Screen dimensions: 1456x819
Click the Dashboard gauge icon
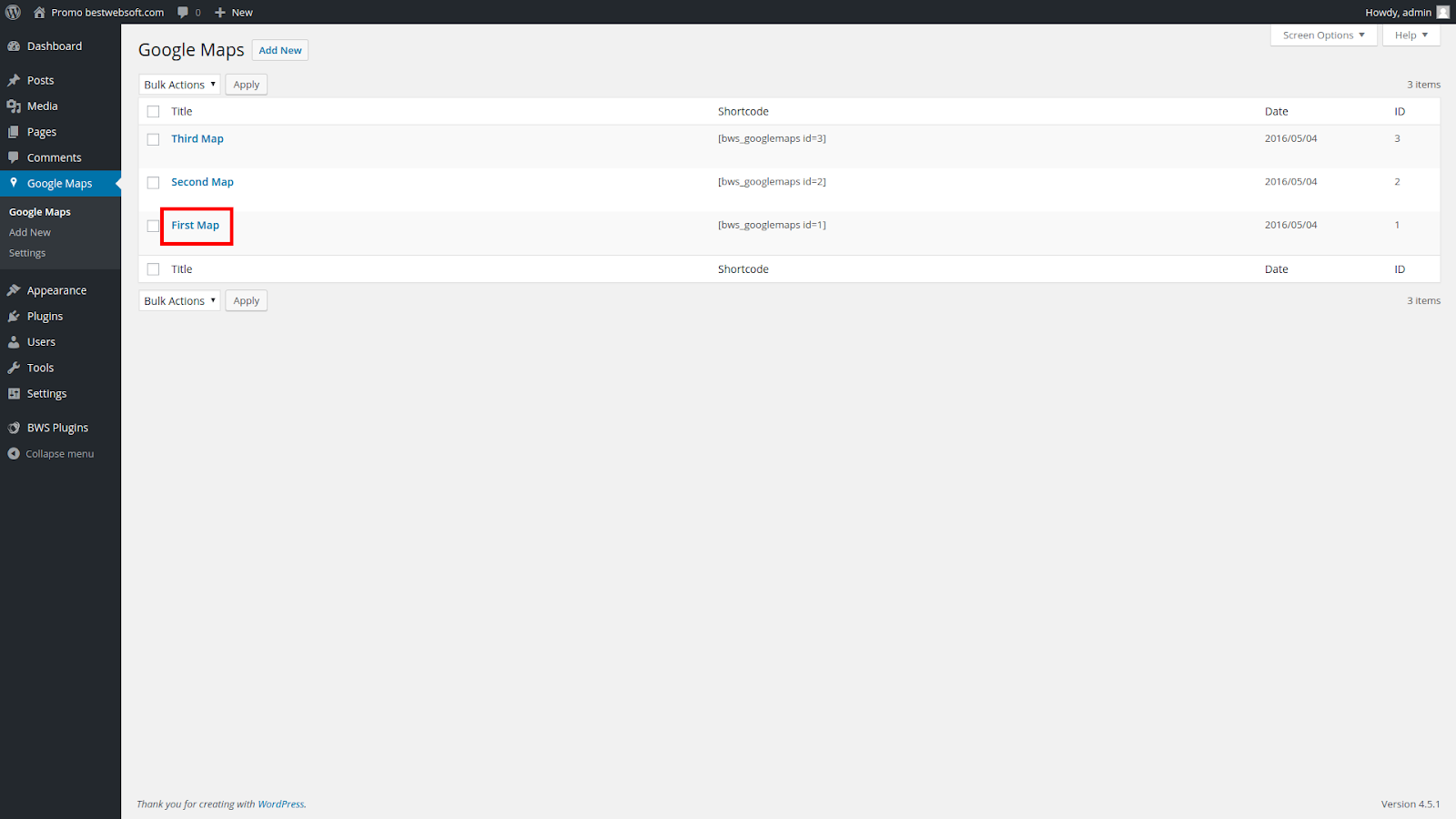tap(14, 46)
